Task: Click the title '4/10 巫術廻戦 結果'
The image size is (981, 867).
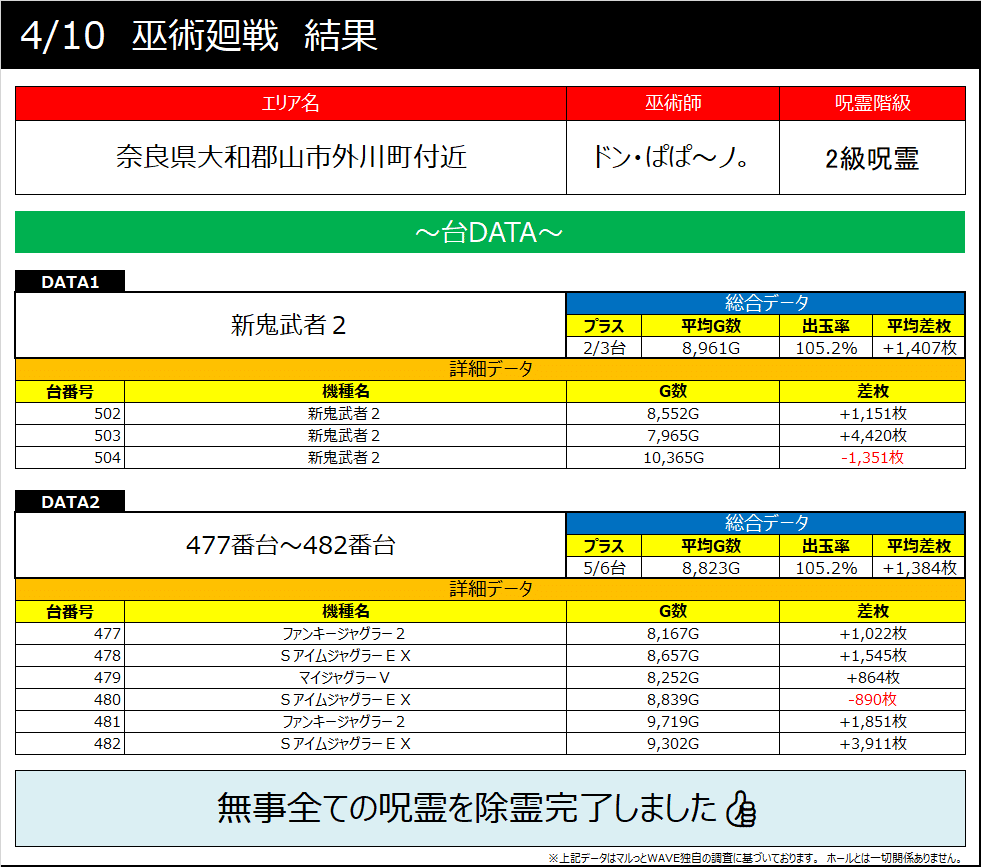Action: tap(199, 35)
